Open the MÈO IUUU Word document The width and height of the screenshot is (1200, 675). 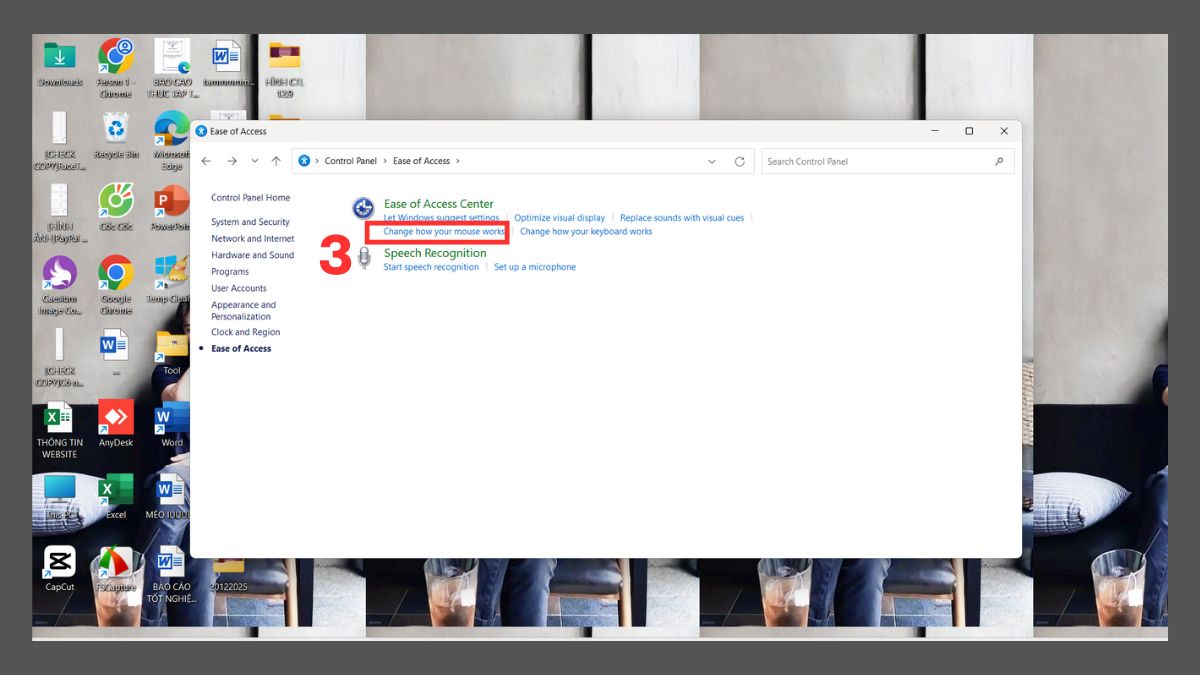(x=172, y=489)
